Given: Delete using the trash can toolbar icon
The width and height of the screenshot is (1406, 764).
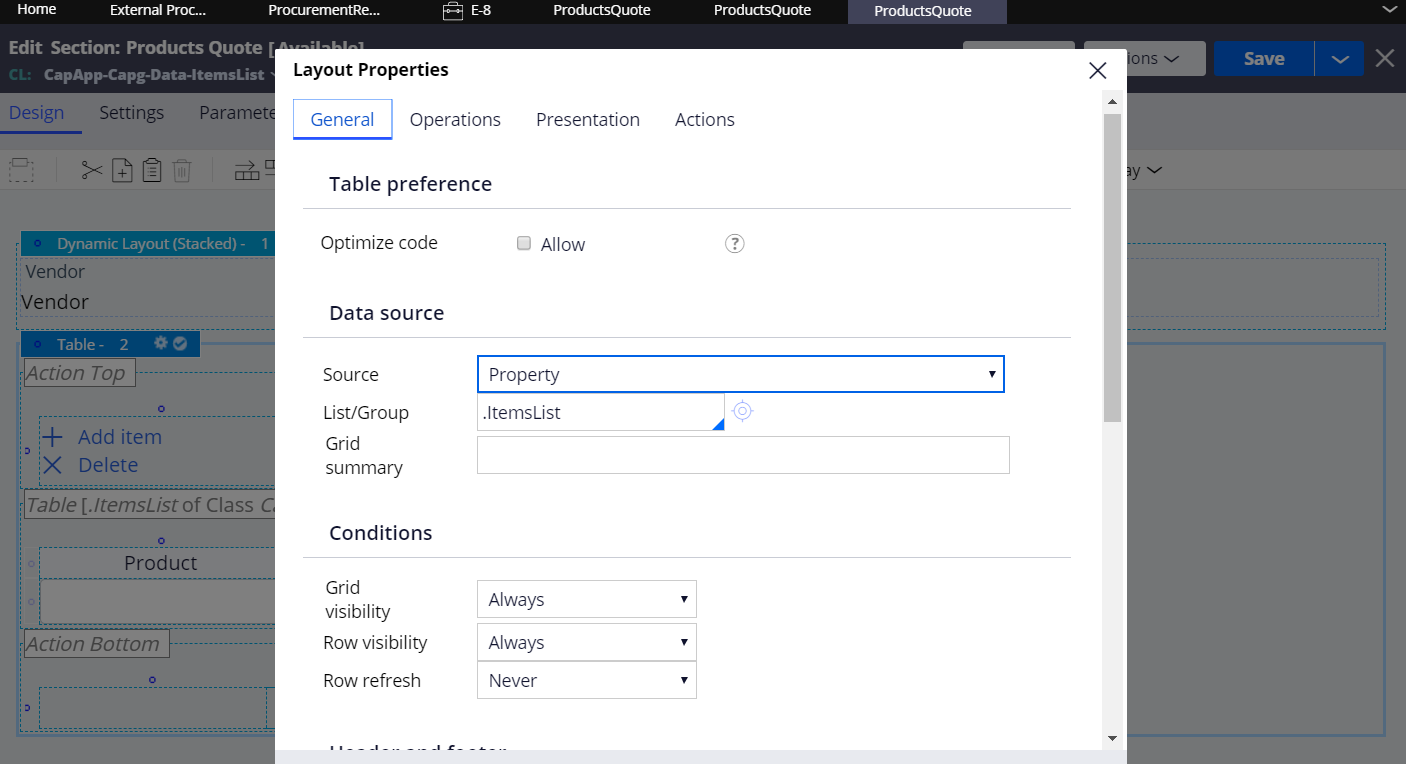Looking at the screenshot, I should 181,169.
